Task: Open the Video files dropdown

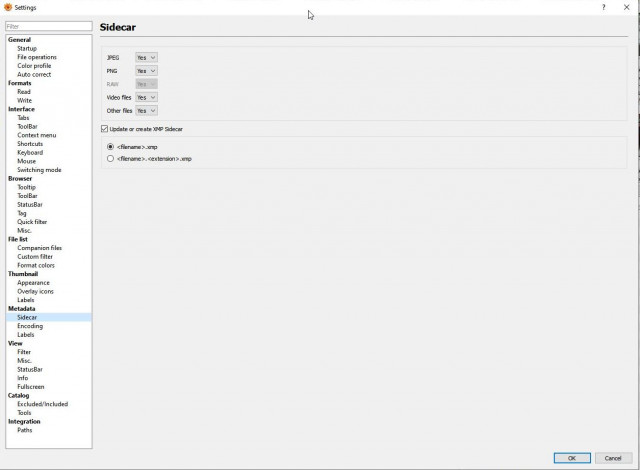Action: (x=146, y=98)
